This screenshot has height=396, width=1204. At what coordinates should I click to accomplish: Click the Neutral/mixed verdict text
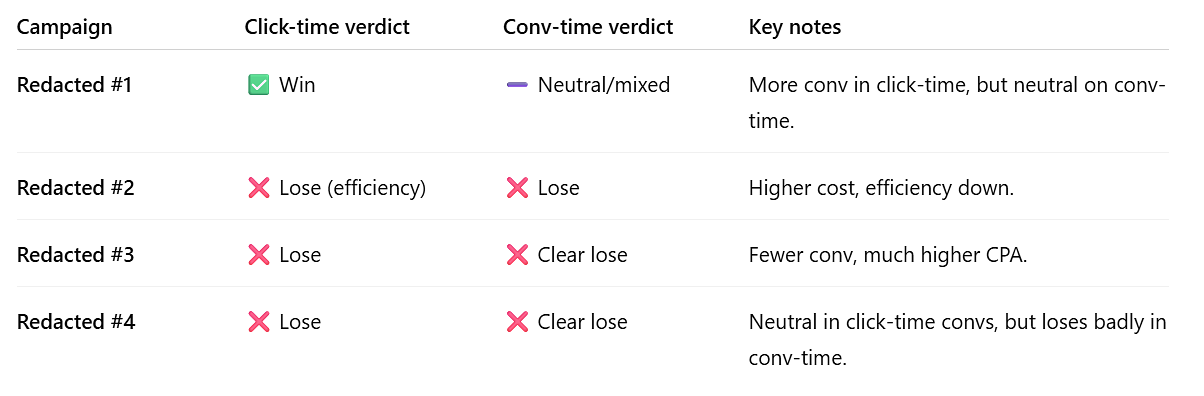point(604,86)
